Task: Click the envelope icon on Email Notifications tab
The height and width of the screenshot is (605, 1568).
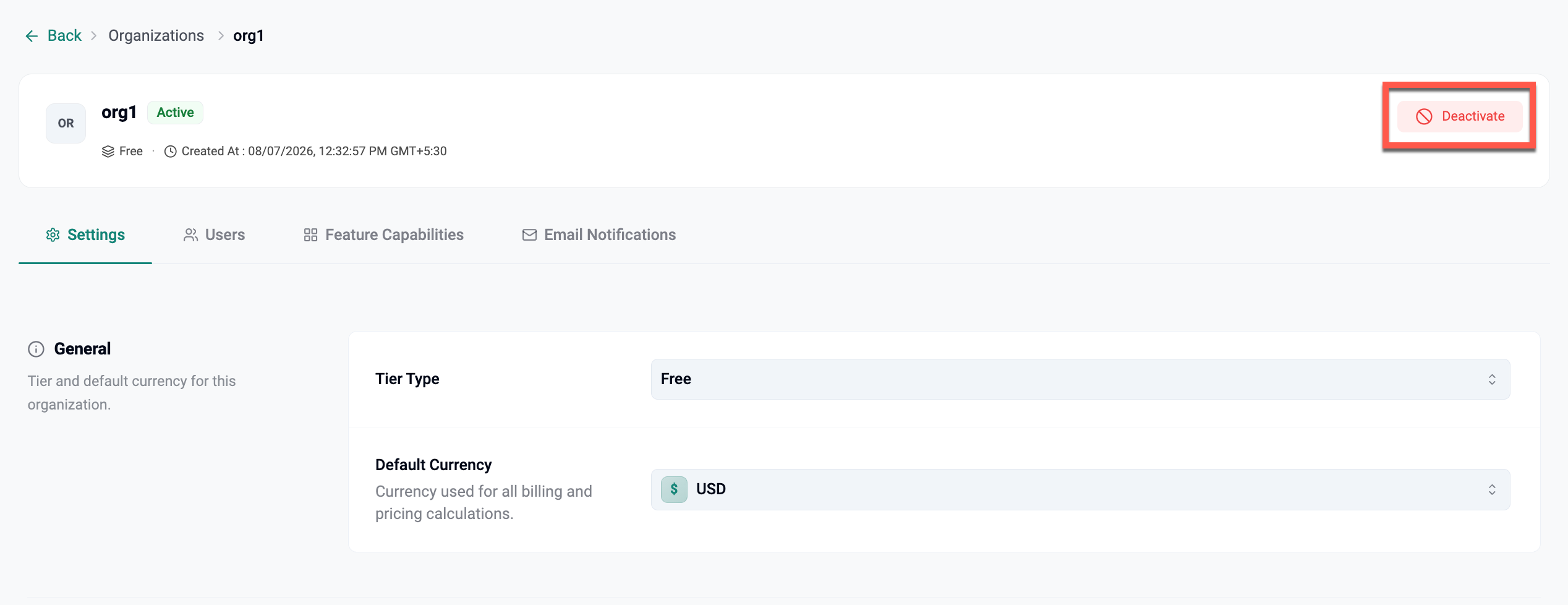Action: click(529, 235)
